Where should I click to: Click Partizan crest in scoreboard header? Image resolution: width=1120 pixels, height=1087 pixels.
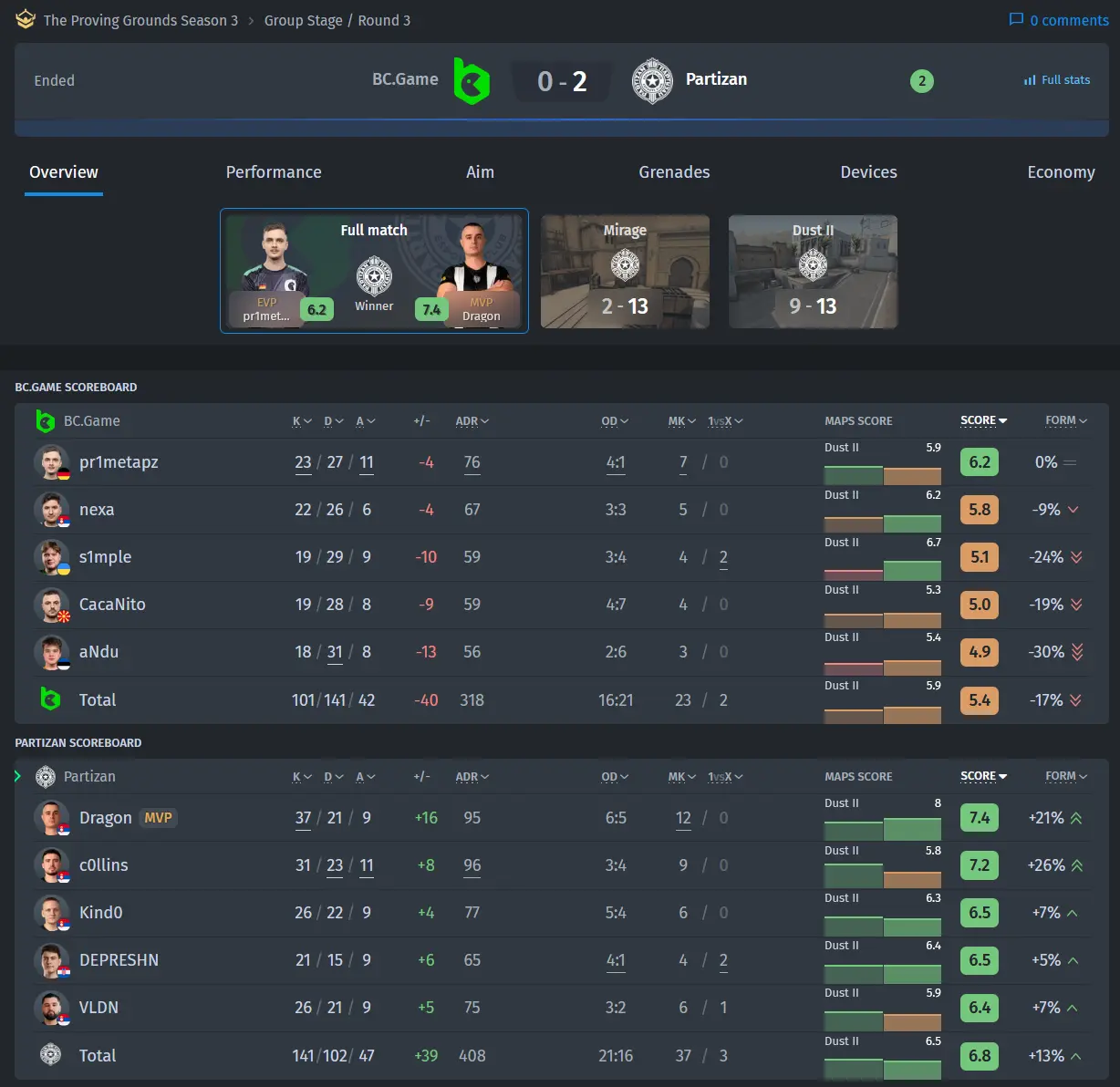45,776
